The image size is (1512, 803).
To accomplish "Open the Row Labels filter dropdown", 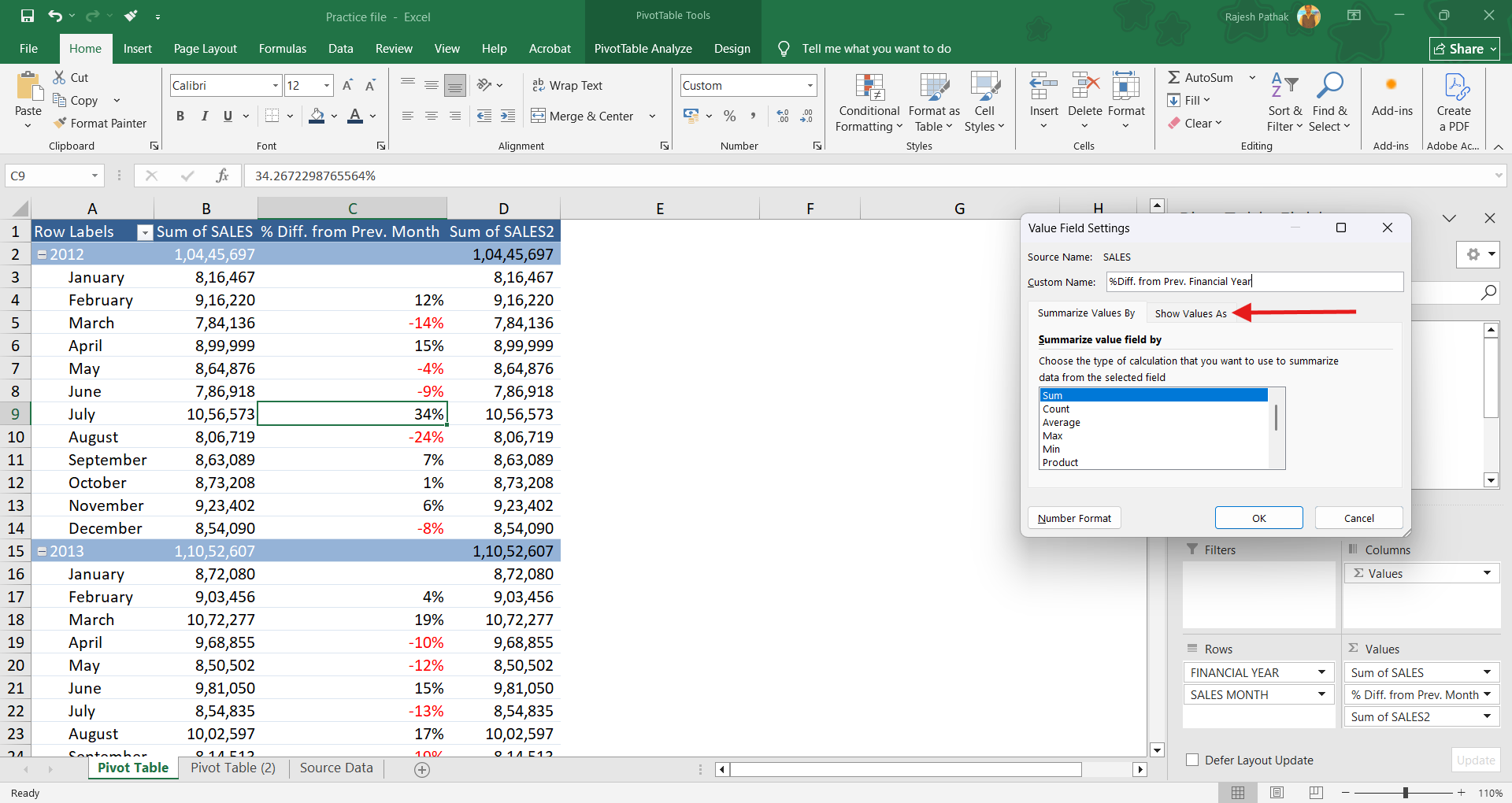I will click(144, 232).
